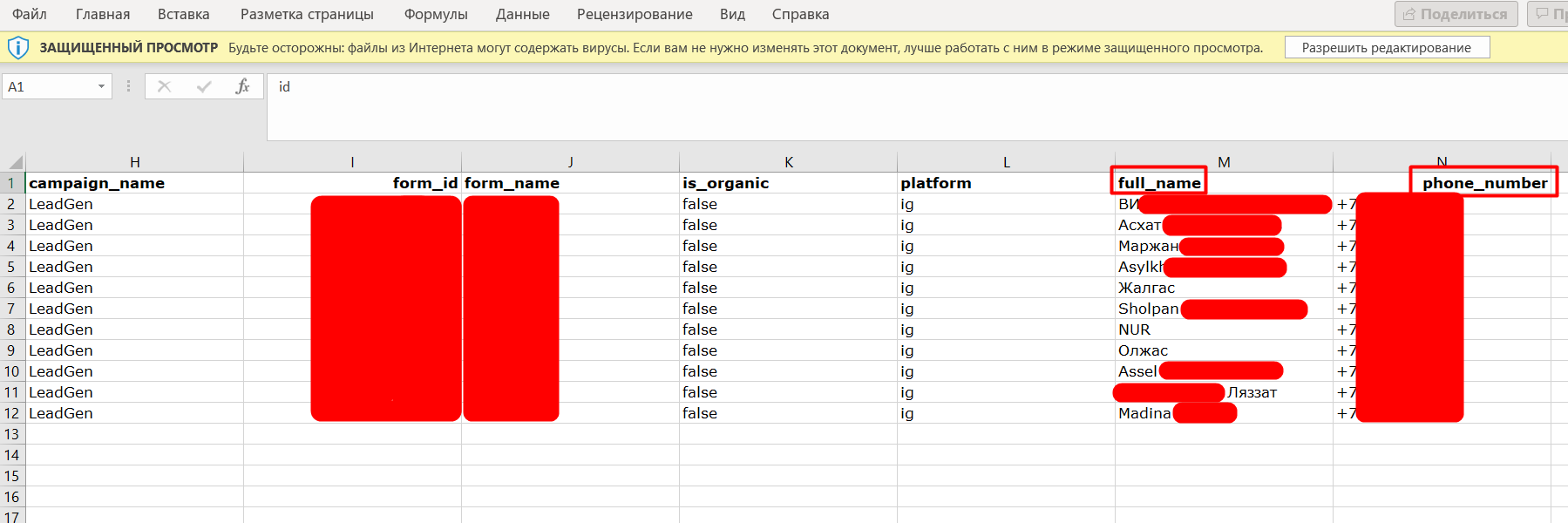Click the Enter checkmark icon in formula bar
The height and width of the screenshot is (523, 1568).
204,86
